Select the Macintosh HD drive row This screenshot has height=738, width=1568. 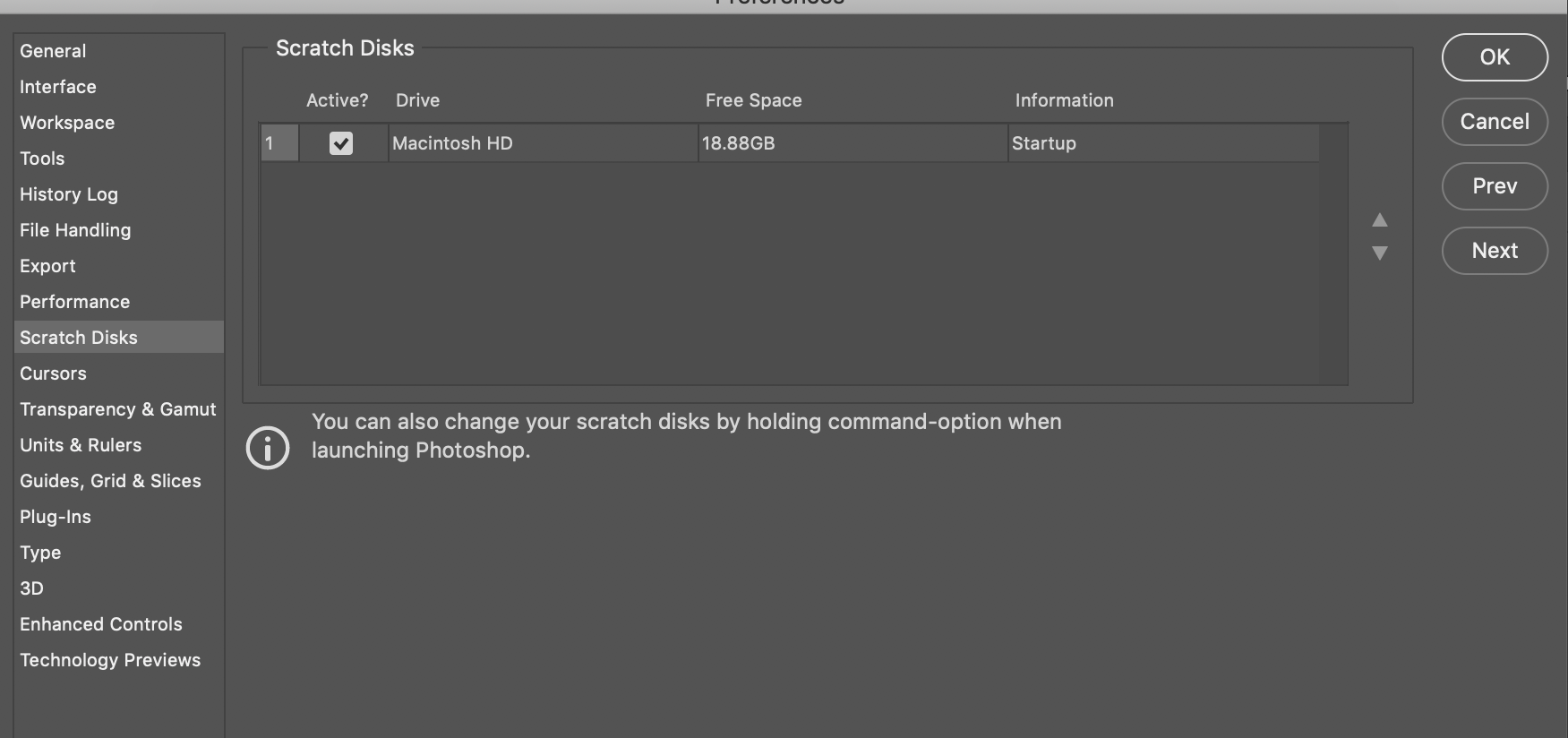coord(790,143)
